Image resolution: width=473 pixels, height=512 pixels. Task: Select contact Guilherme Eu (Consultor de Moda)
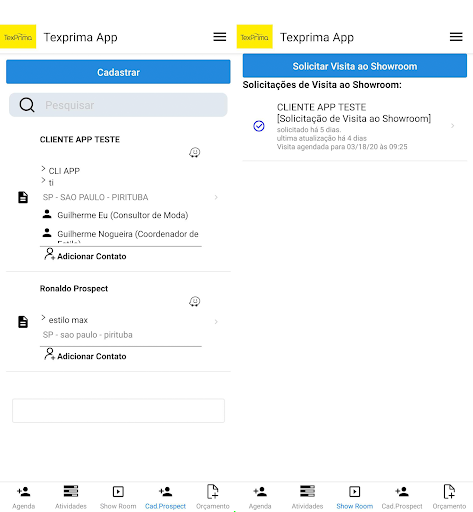tap(115, 215)
